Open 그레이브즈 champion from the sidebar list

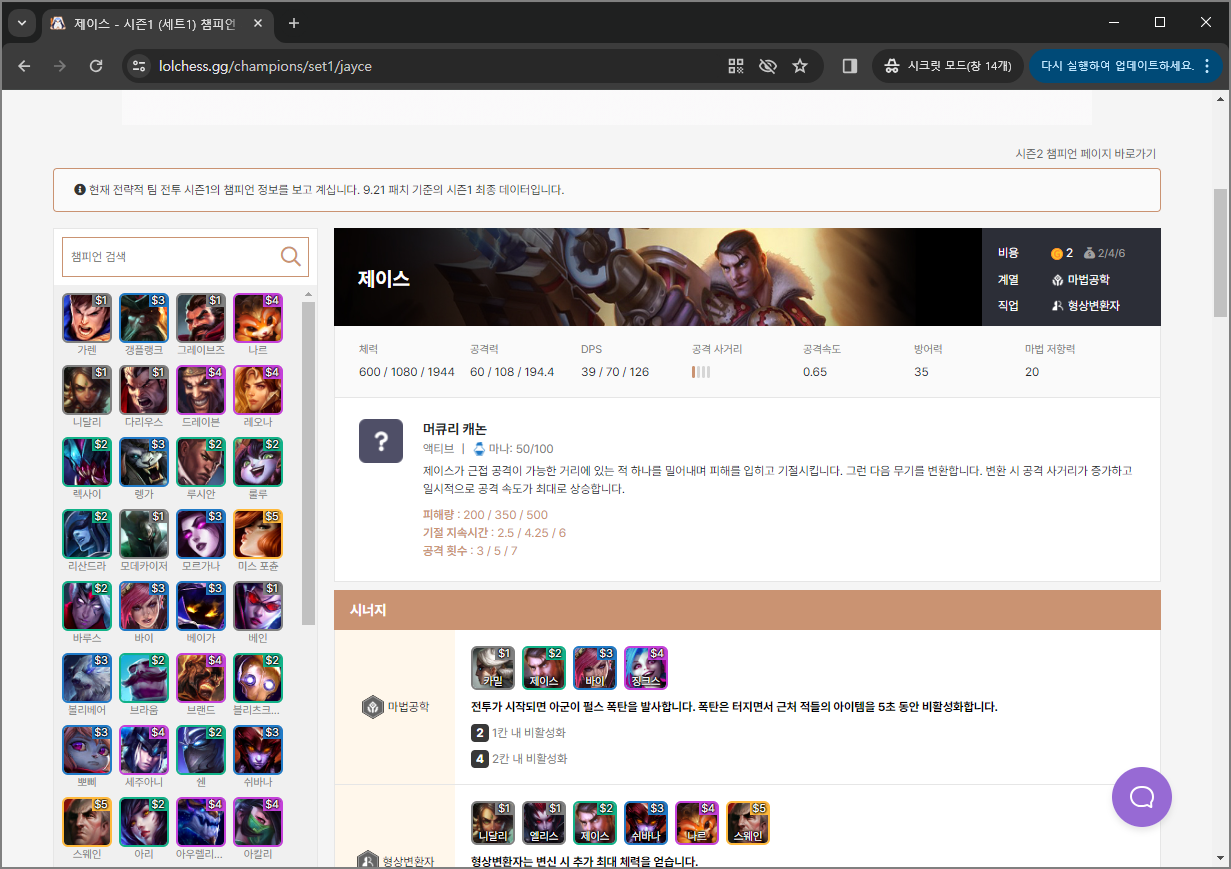click(x=201, y=318)
